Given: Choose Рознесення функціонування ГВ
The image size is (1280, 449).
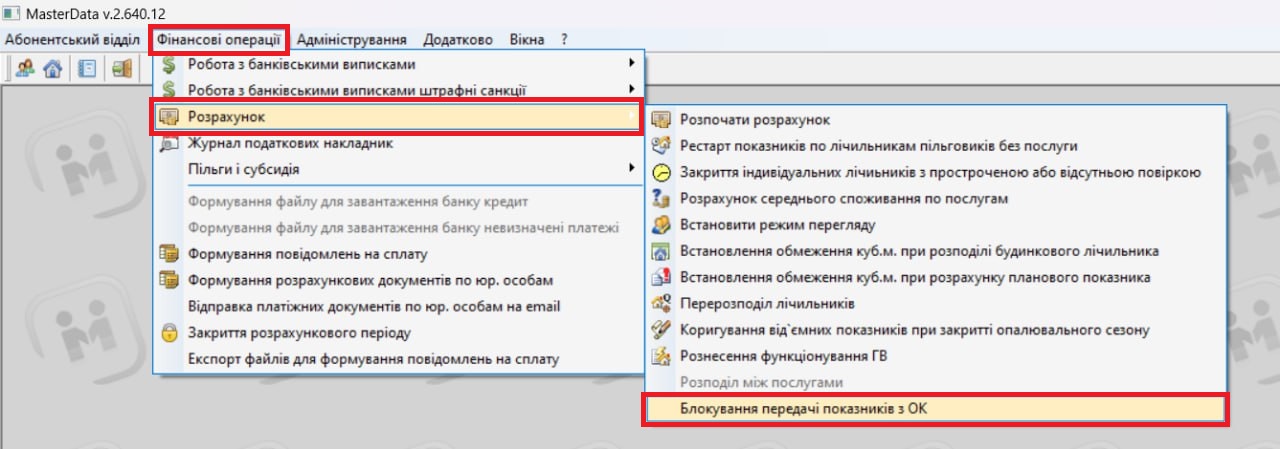Looking at the screenshot, I should pos(783,356).
